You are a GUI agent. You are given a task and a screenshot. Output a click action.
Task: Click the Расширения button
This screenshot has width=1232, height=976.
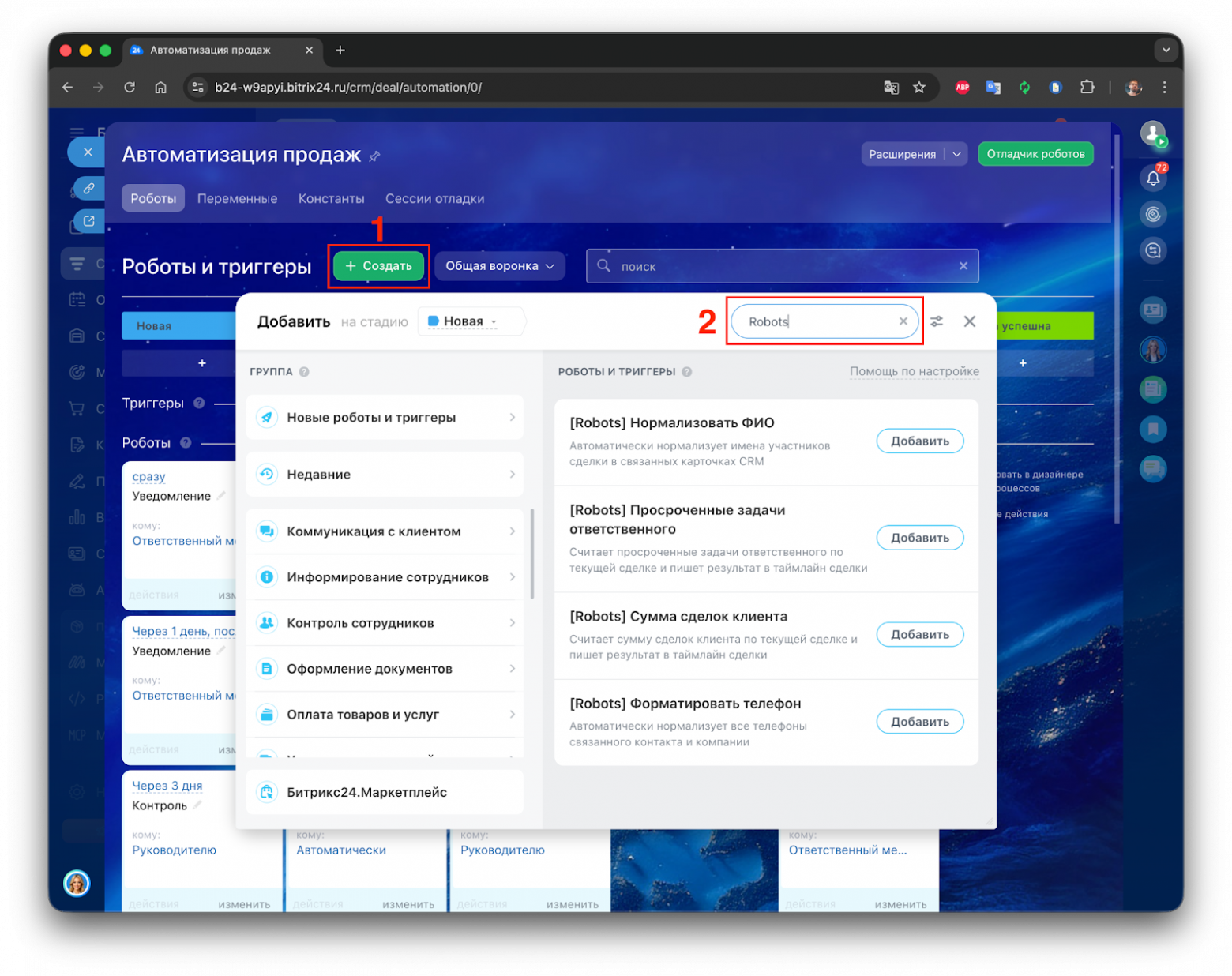coord(903,154)
